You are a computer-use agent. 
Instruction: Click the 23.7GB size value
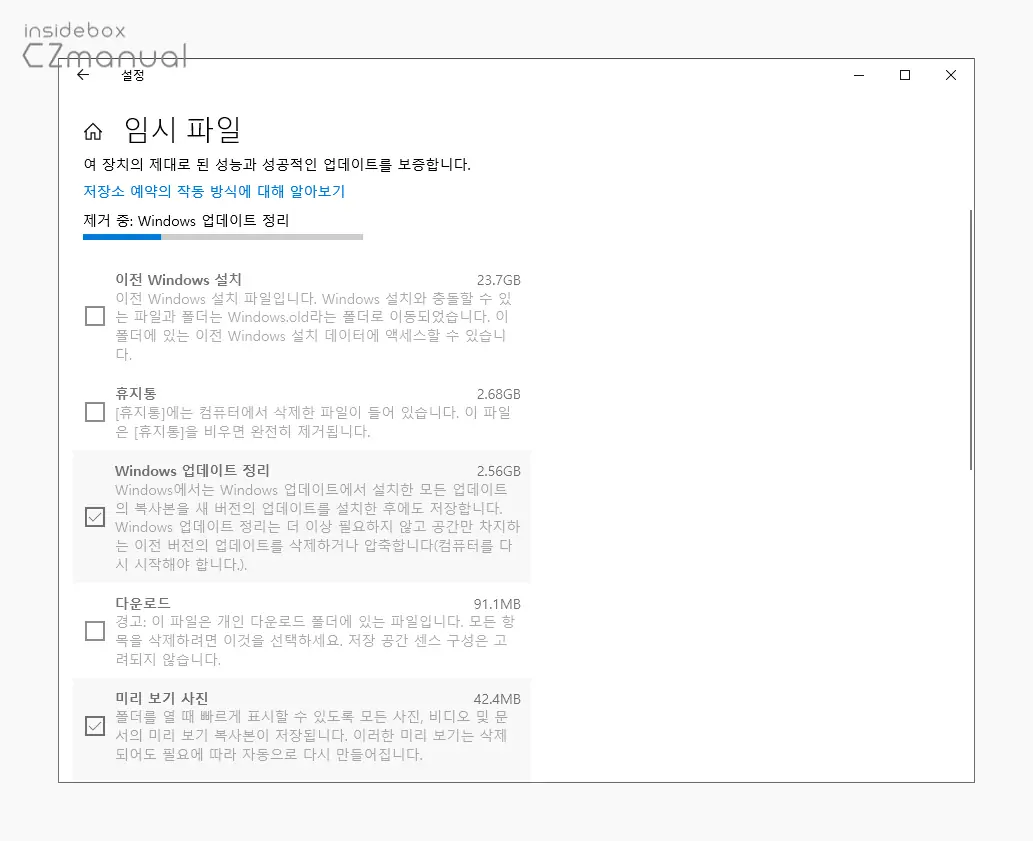[x=499, y=281]
